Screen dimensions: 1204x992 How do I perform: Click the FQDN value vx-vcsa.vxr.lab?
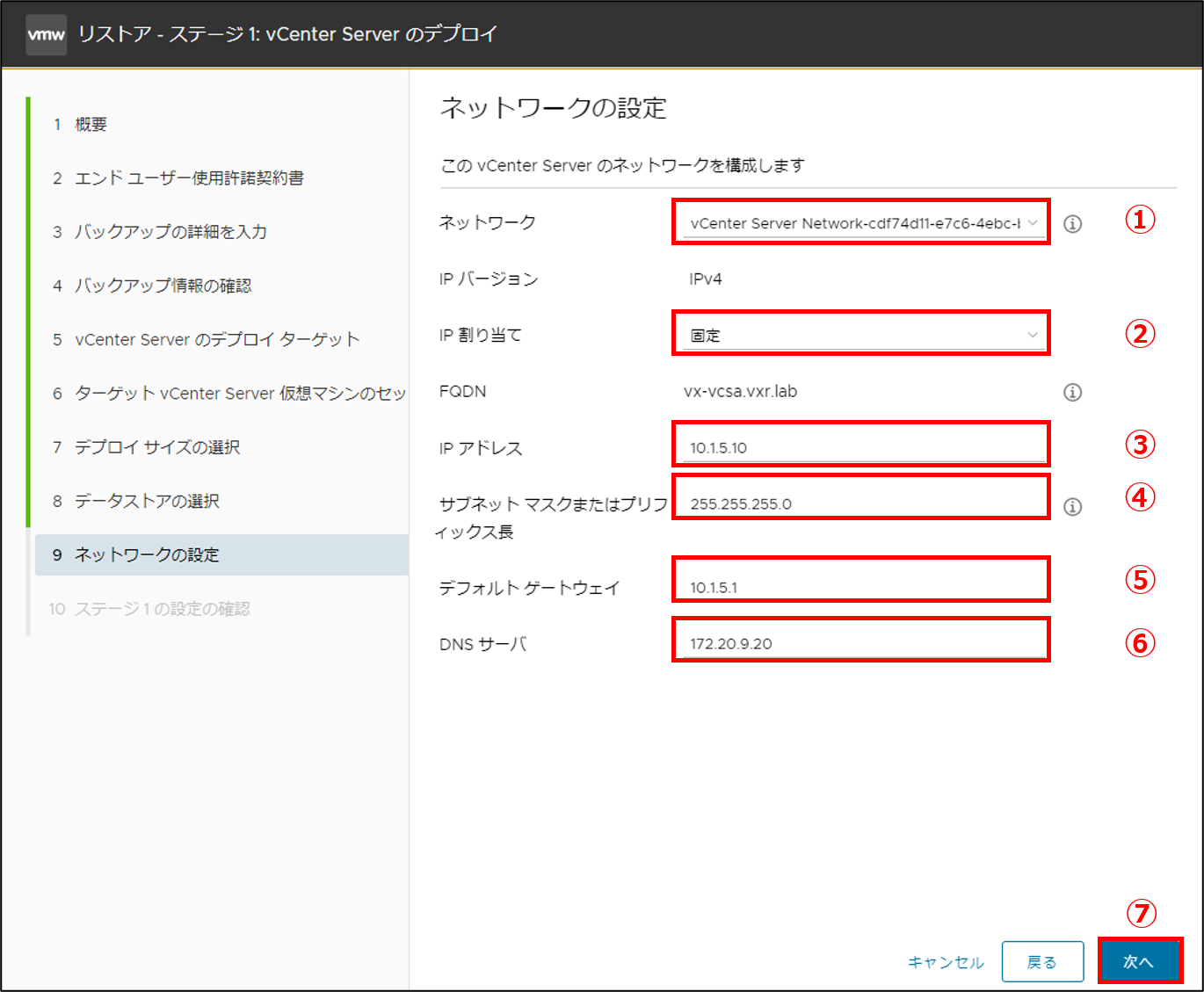pos(740,392)
